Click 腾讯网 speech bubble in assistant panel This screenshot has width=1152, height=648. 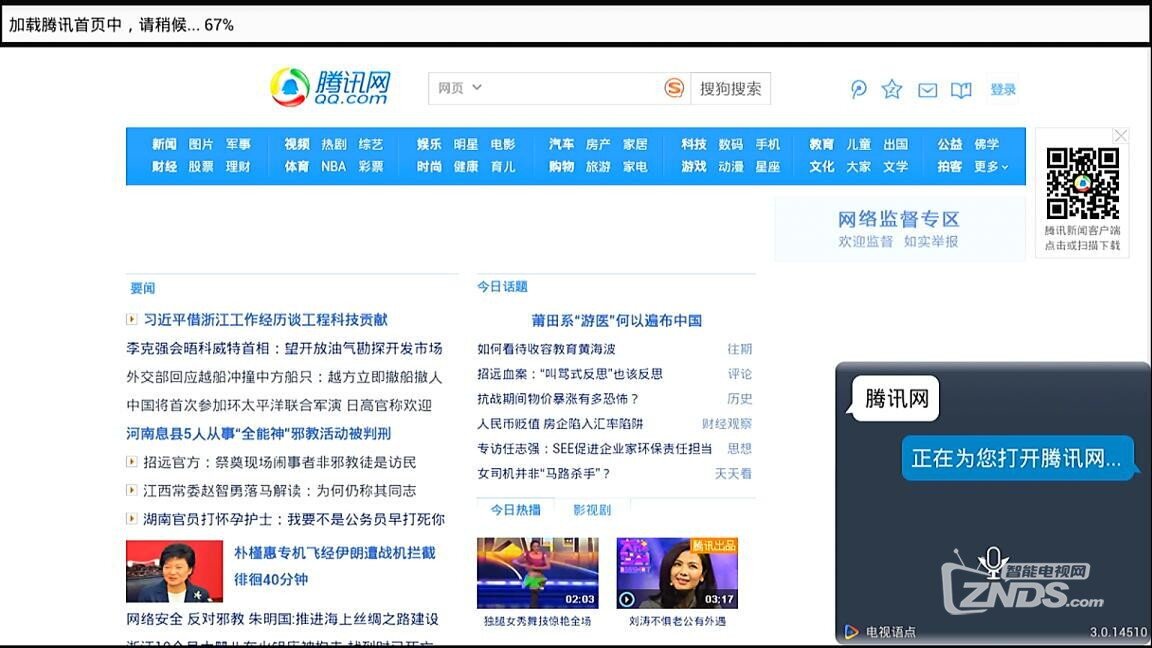[896, 399]
